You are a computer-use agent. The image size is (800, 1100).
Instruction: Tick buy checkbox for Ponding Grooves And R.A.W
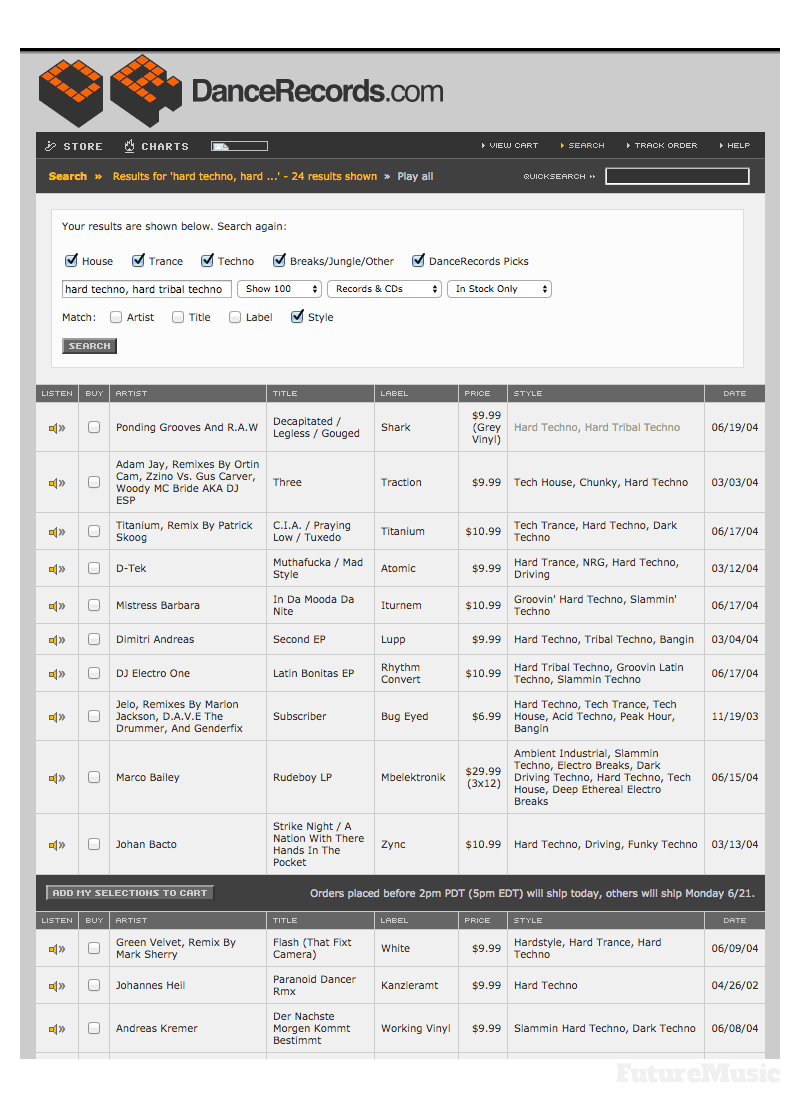(x=94, y=427)
